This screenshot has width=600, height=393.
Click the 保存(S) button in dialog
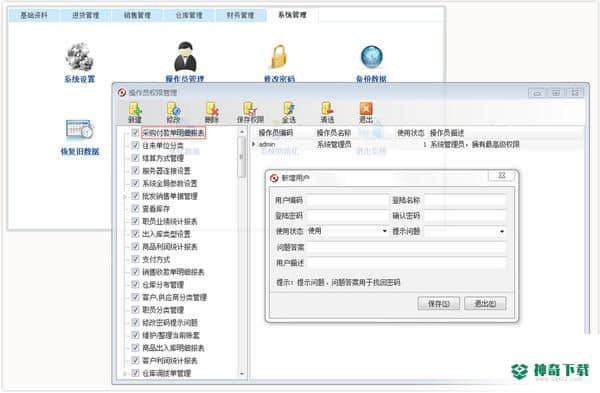pos(439,304)
